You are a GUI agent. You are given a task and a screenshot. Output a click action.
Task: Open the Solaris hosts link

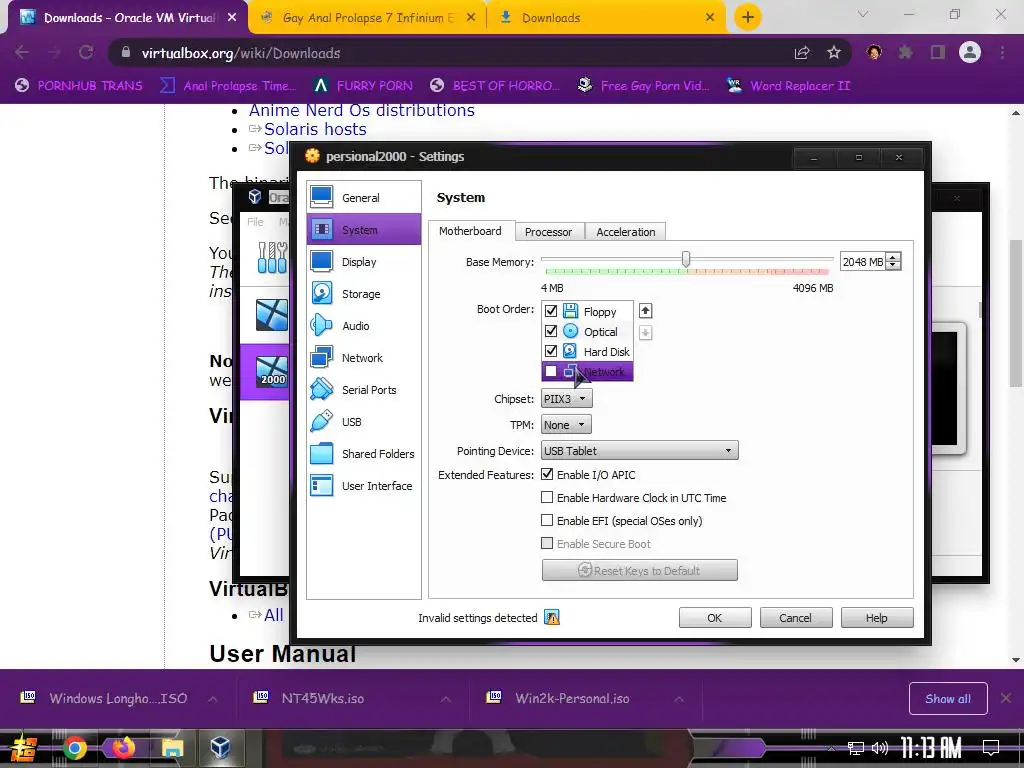click(315, 129)
